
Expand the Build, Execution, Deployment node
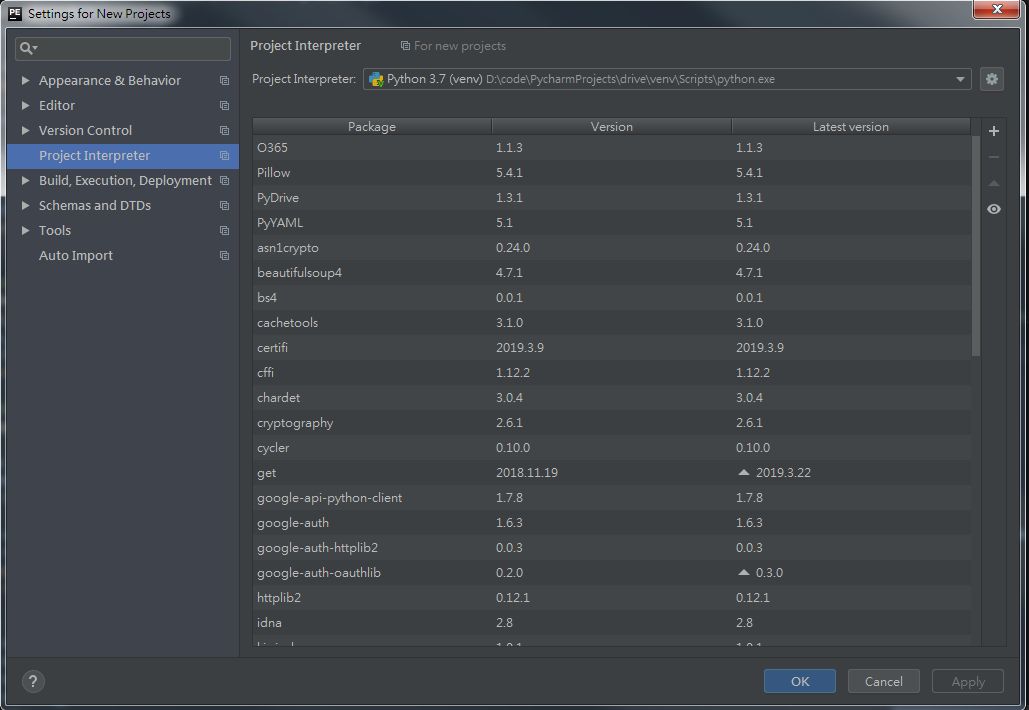(x=26, y=180)
